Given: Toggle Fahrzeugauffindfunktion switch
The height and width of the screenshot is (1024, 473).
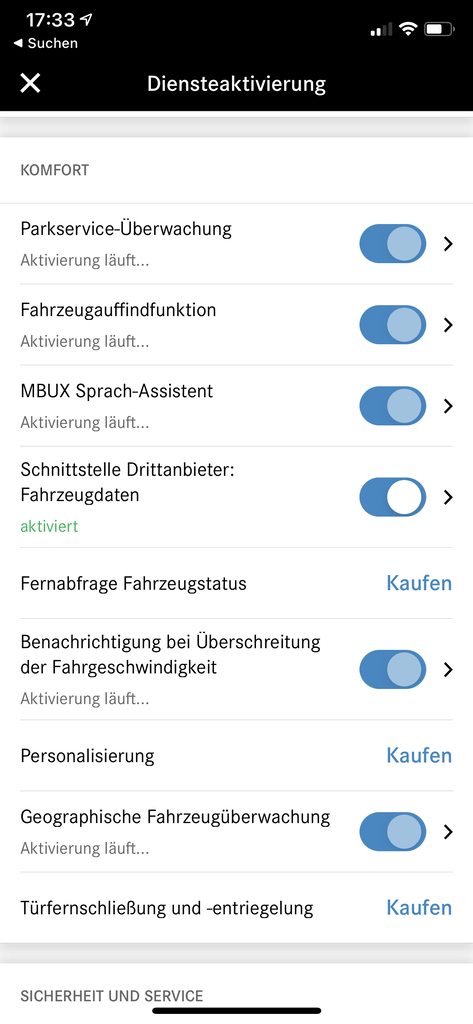Looking at the screenshot, I should [x=393, y=325].
